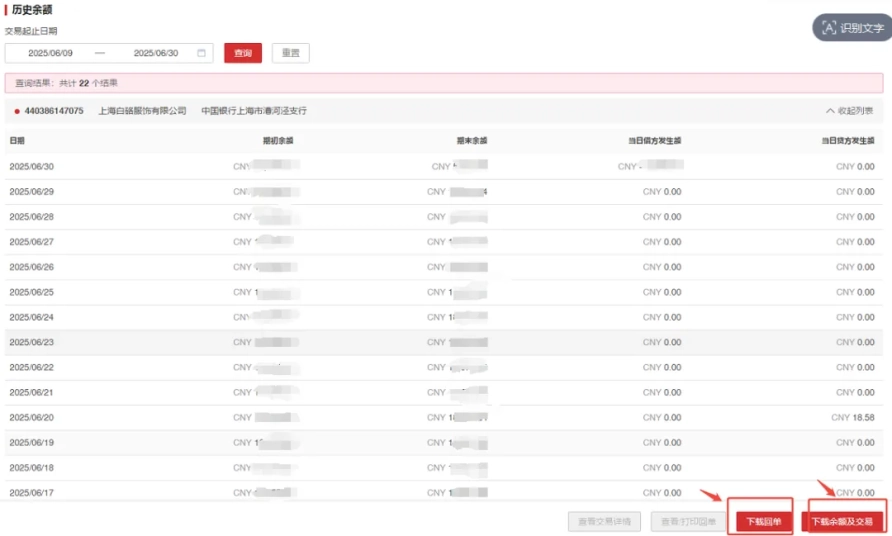The image size is (892, 536).
Task: Click the 查看/打印回单 button
Action: coord(684,521)
